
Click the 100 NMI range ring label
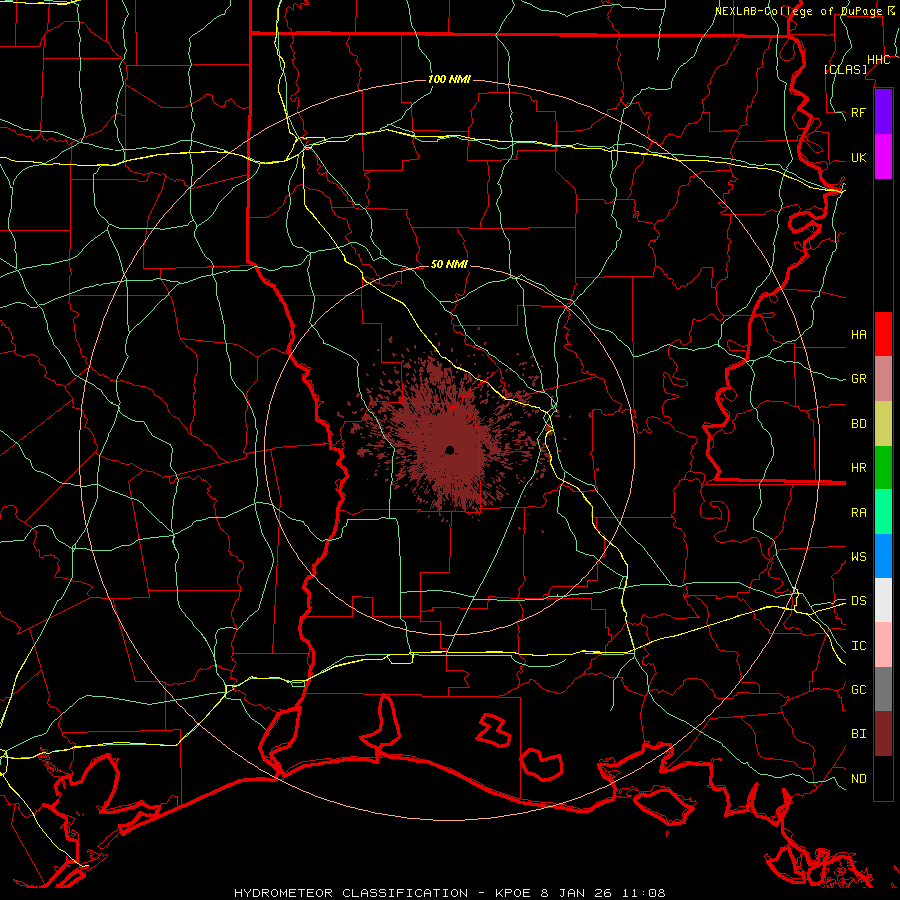tap(449, 79)
